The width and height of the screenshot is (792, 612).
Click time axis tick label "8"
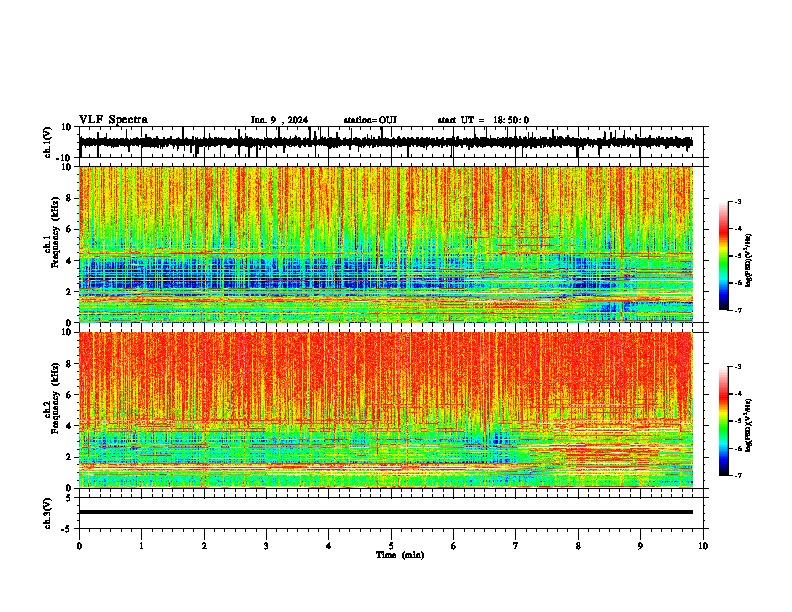pyautogui.click(x=578, y=546)
